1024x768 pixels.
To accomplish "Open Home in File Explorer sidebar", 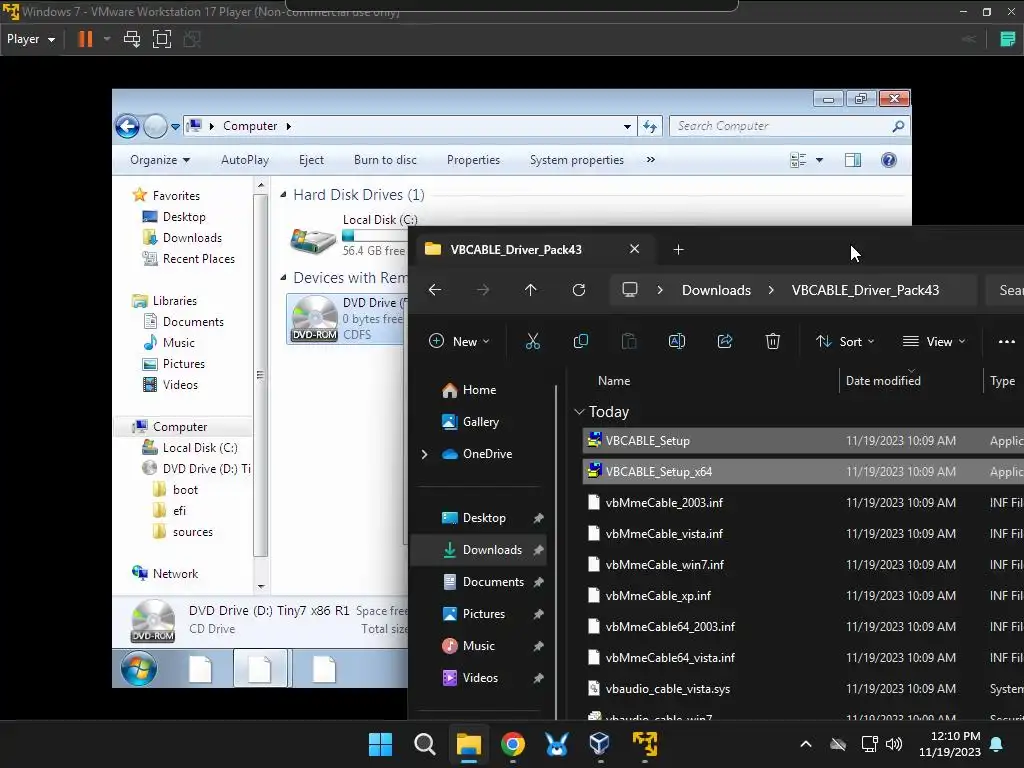I will (479, 390).
